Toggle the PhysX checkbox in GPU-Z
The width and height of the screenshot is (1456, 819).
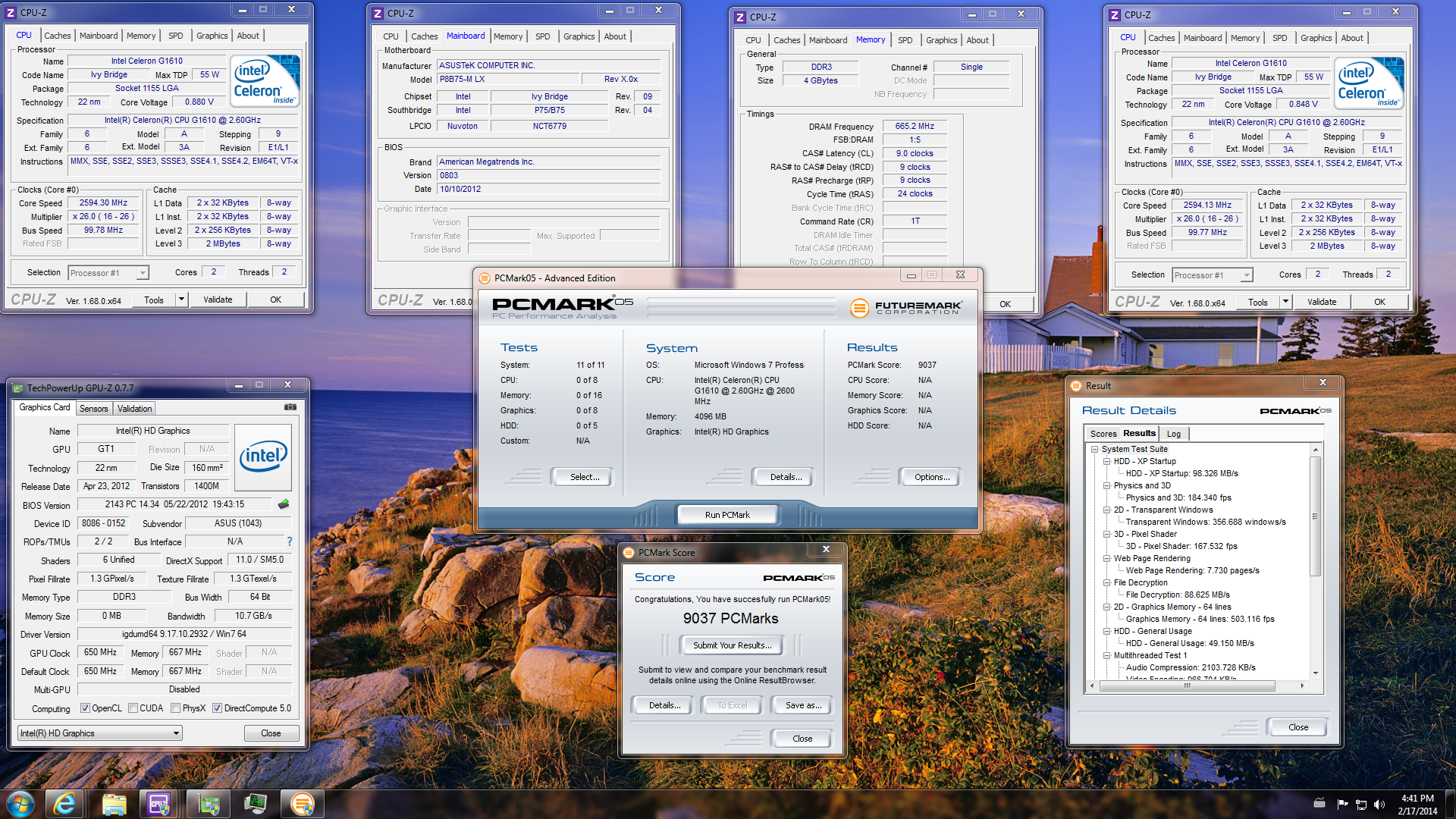(x=176, y=708)
